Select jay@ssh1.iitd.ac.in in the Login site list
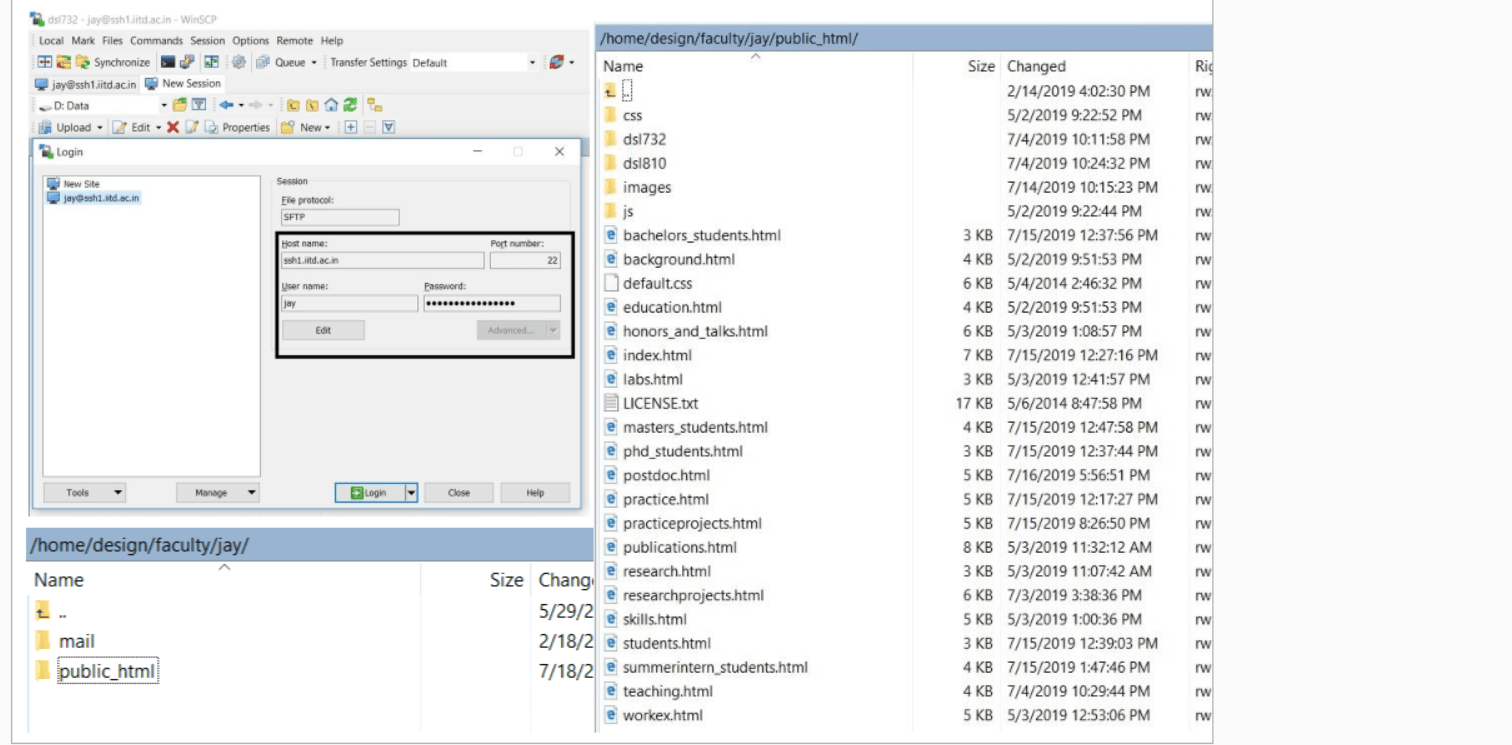This screenshot has height=745, width=1512. (94, 198)
